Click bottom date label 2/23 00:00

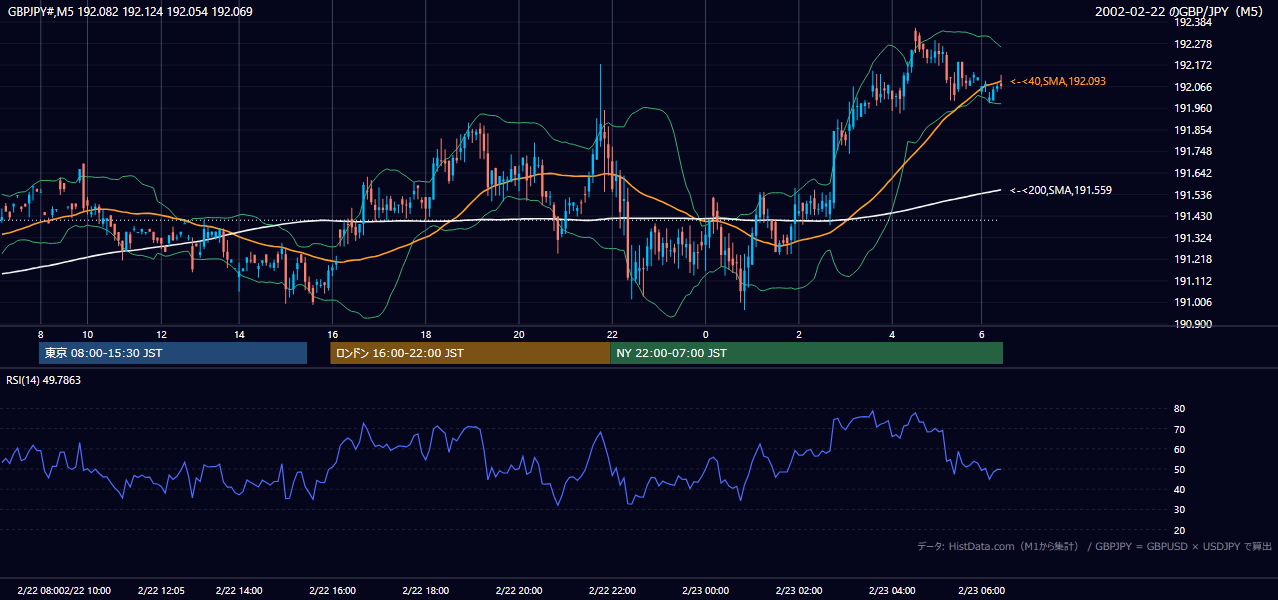(x=705, y=591)
